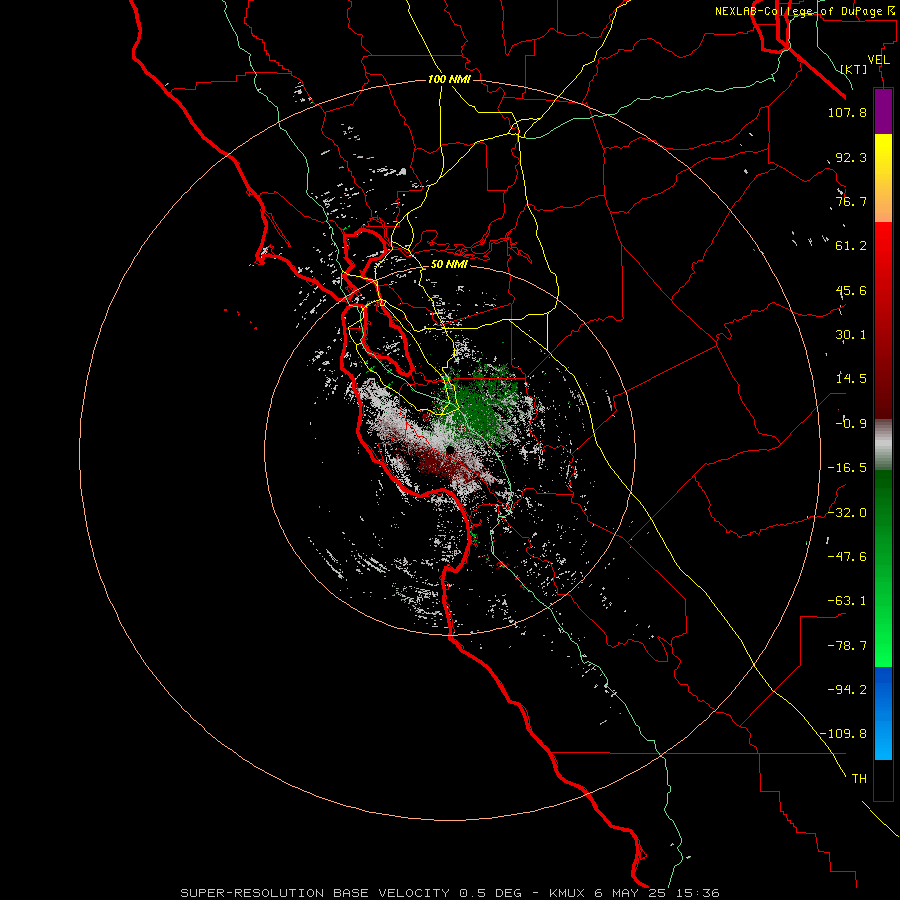This screenshot has width=900, height=900.
Task: Pick the purple segment of the velocity scale
Action: point(883,111)
